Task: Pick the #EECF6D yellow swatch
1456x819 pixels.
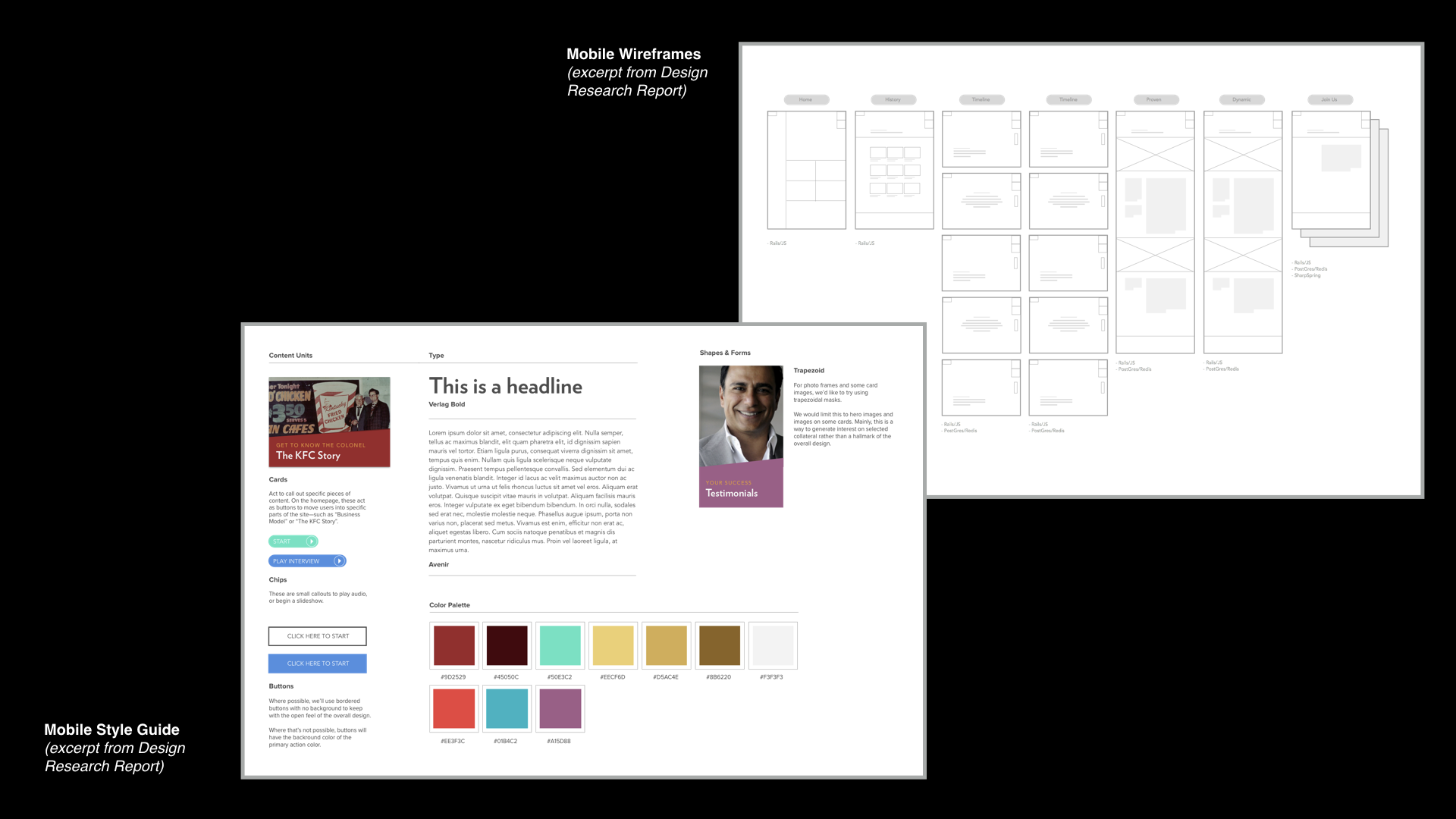Action: click(x=613, y=645)
